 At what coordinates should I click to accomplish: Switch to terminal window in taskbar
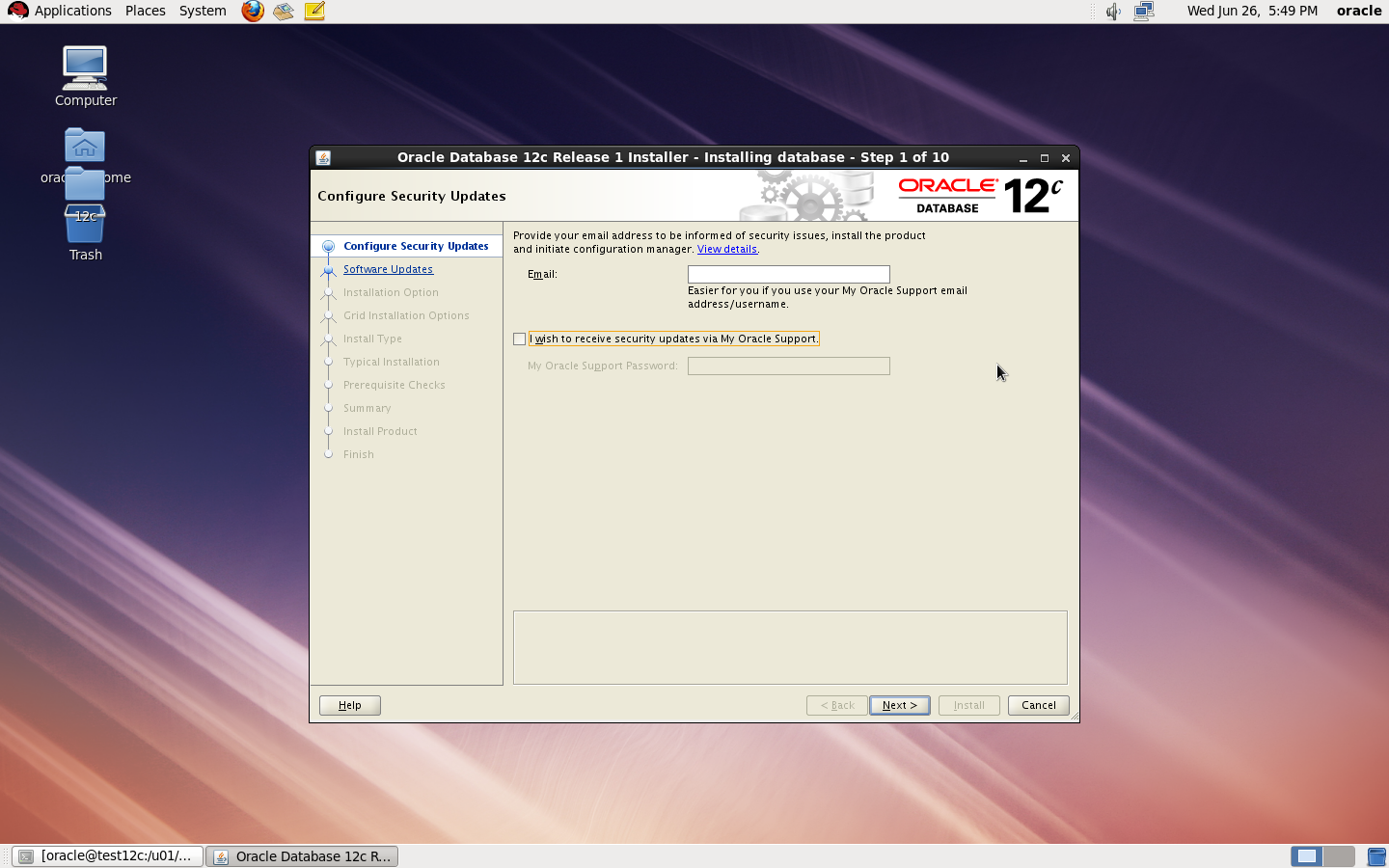(x=108, y=856)
